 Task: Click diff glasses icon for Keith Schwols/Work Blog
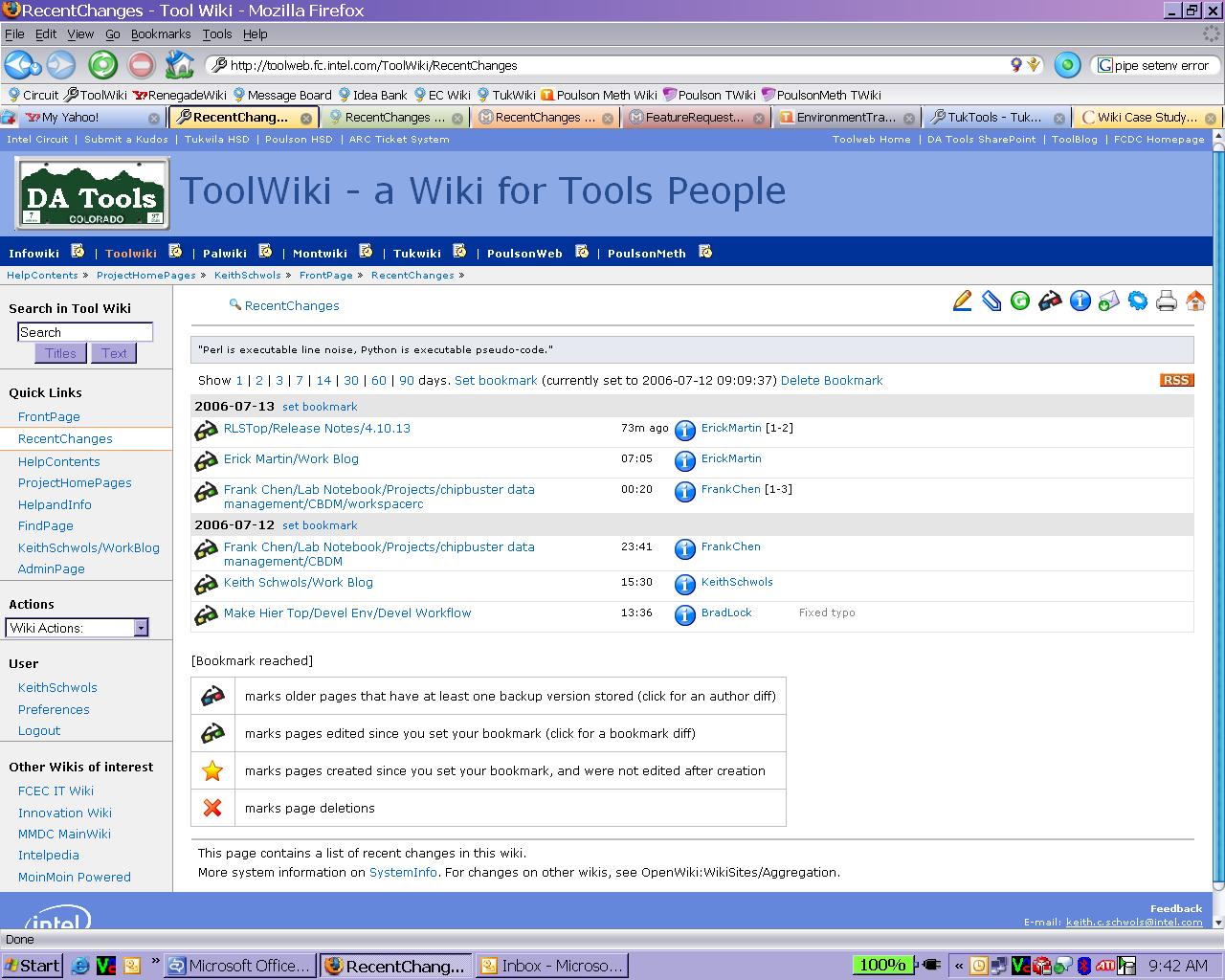pyautogui.click(x=206, y=585)
